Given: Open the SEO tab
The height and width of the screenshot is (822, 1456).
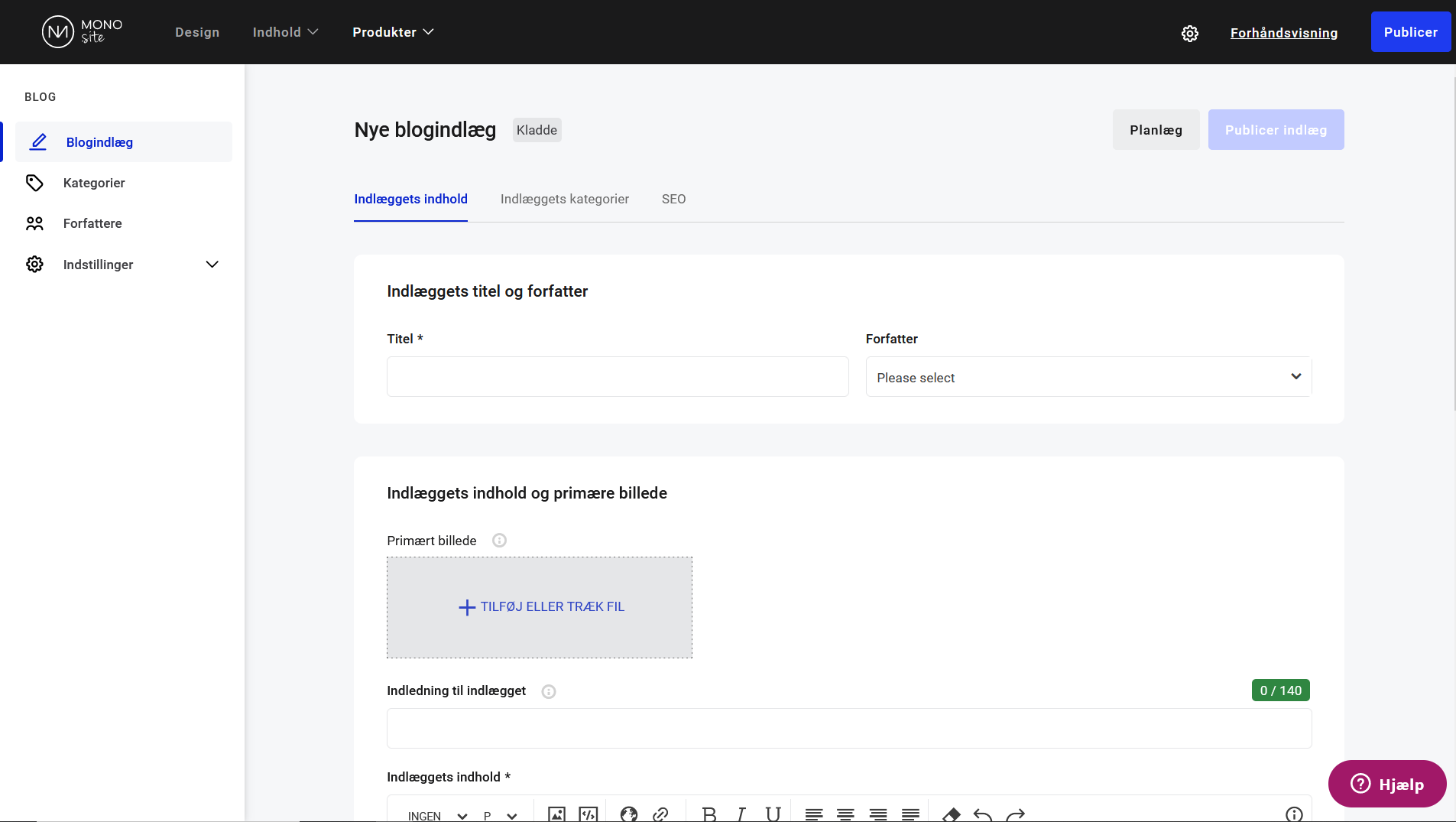Looking at the screenshot, I should tap(673, 199).
